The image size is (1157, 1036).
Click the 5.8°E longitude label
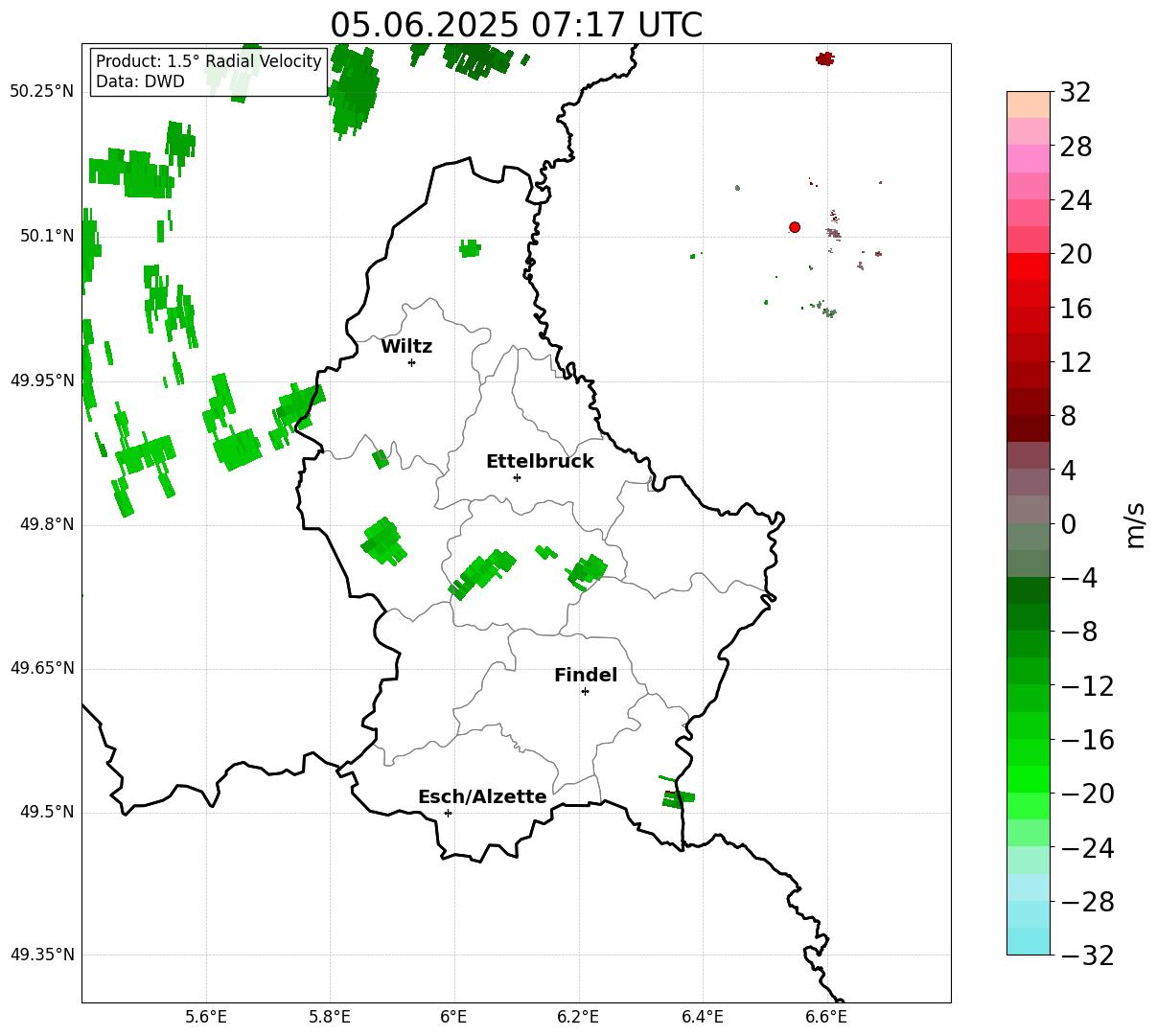[x=331, y=1017]
